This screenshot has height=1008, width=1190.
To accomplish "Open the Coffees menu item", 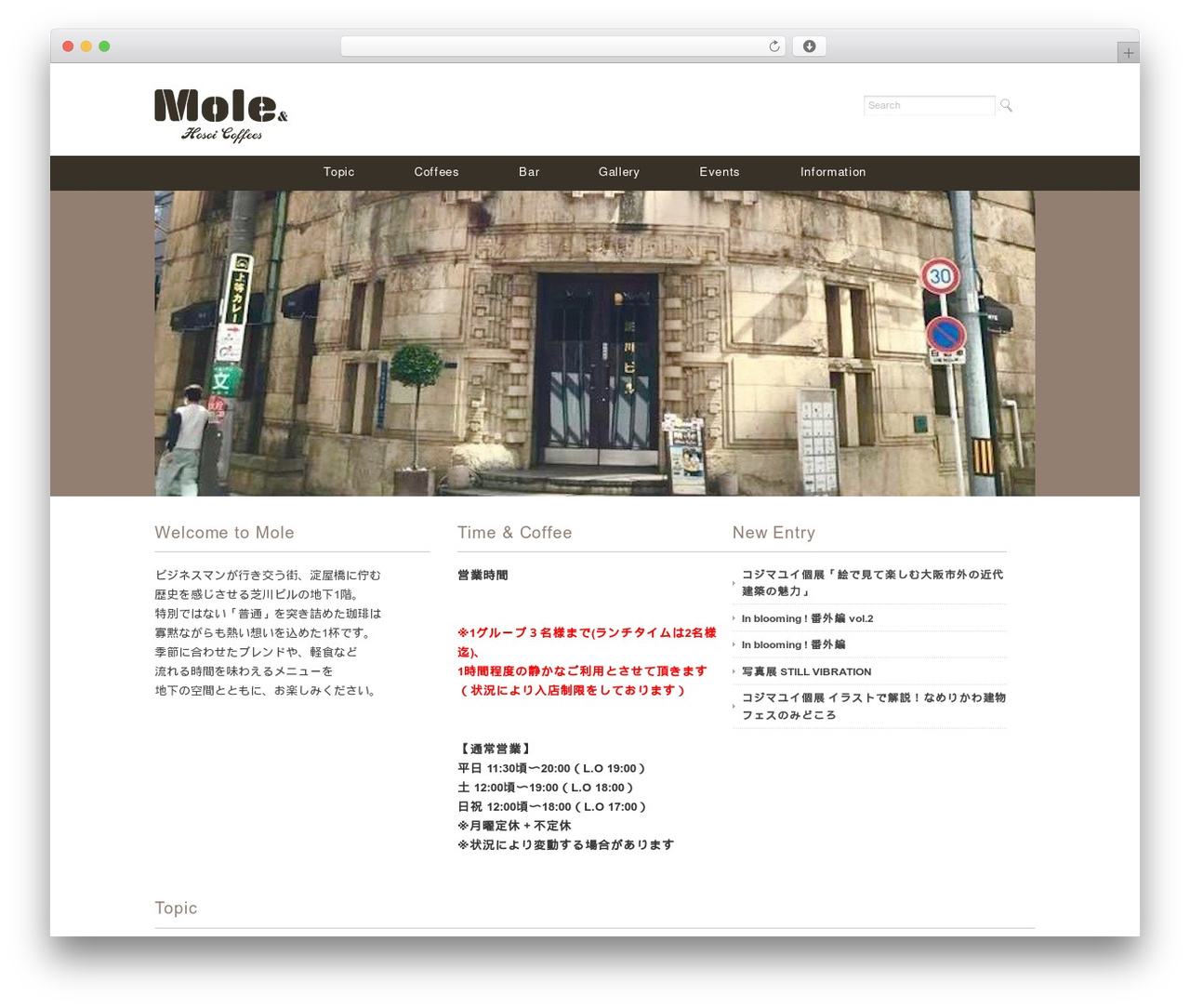I will pyautogui.click(x=436, y=172).
